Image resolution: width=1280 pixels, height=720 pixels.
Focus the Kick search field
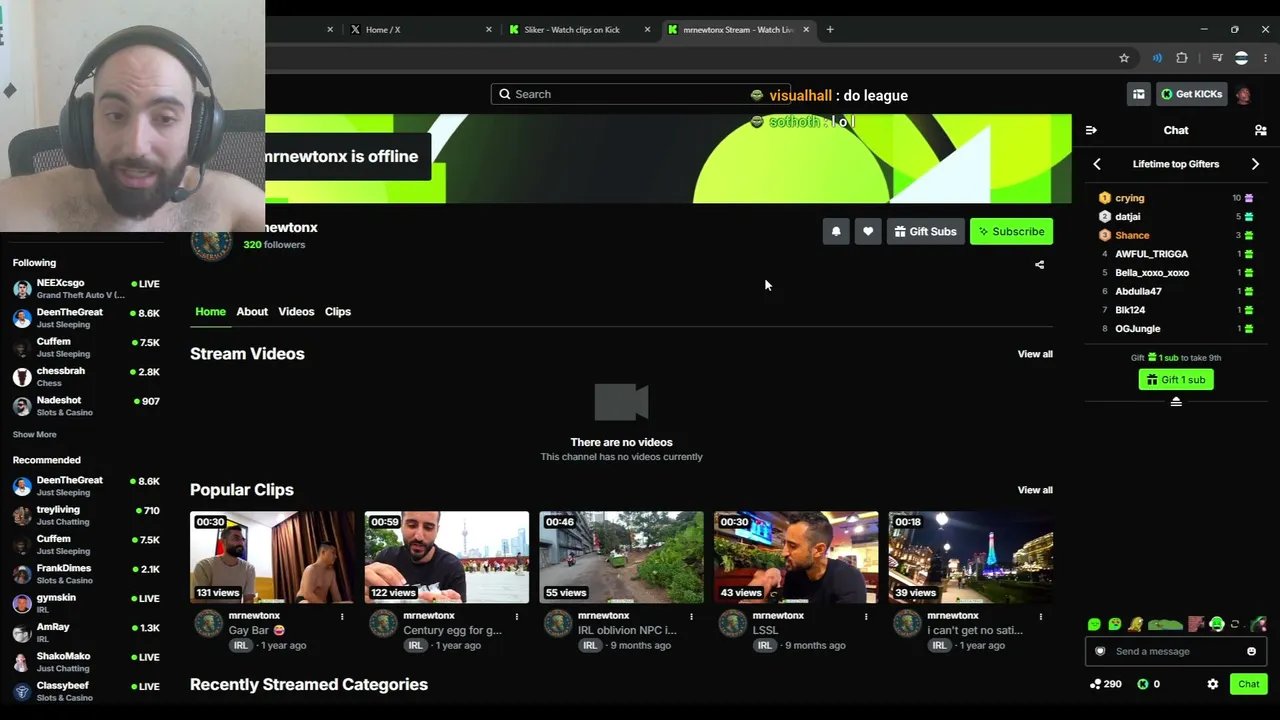(x=640, y=94)
